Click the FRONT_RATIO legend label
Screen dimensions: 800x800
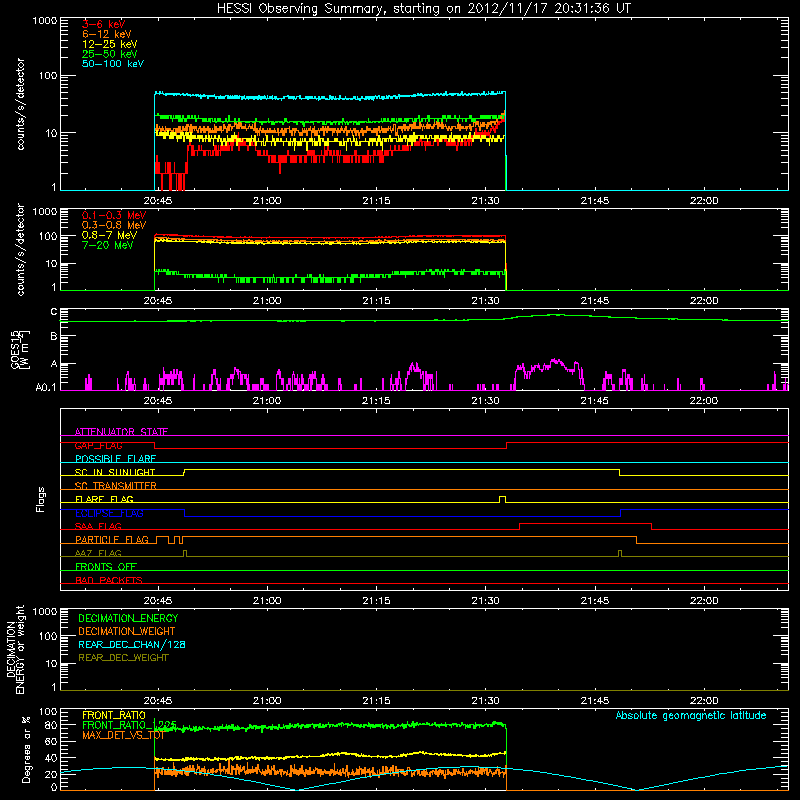pos(114,715)
